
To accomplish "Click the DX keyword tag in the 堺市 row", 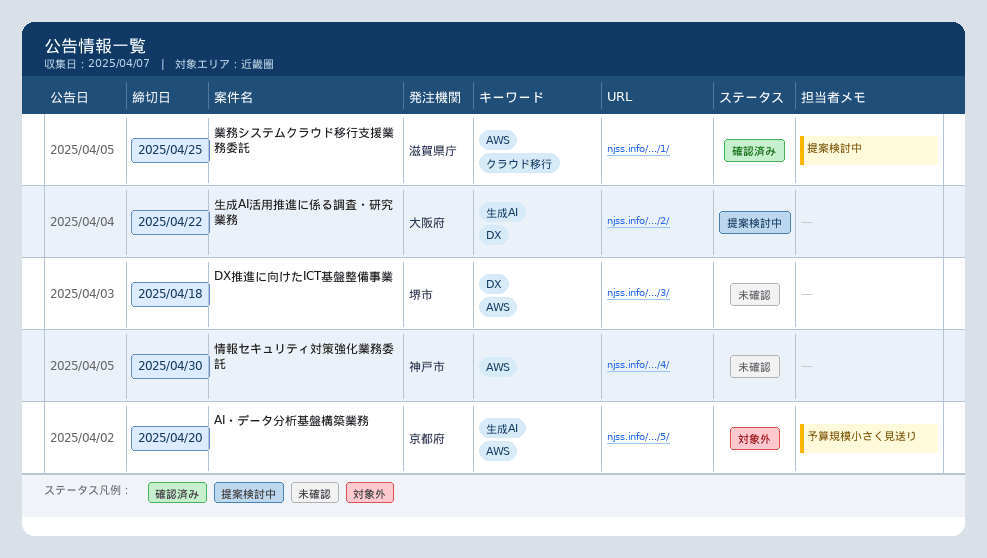I will tap(494, 284).
